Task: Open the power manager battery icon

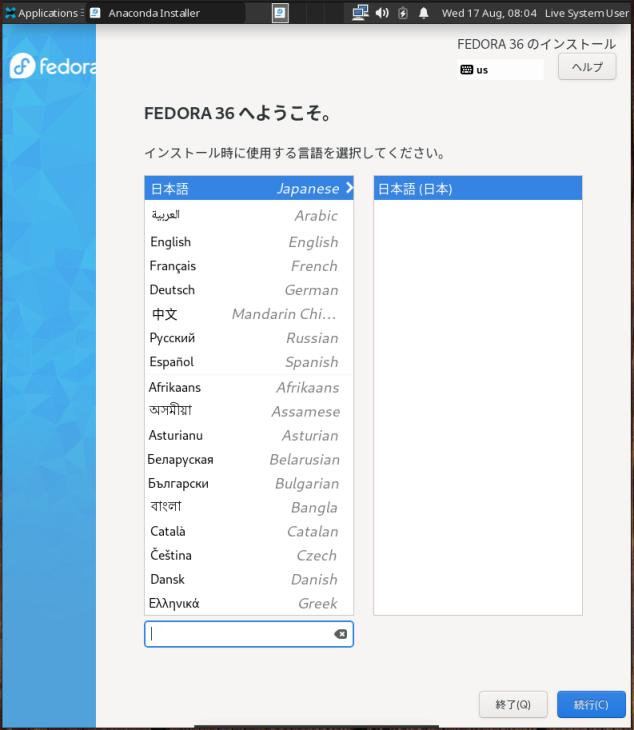Action: 403,13
